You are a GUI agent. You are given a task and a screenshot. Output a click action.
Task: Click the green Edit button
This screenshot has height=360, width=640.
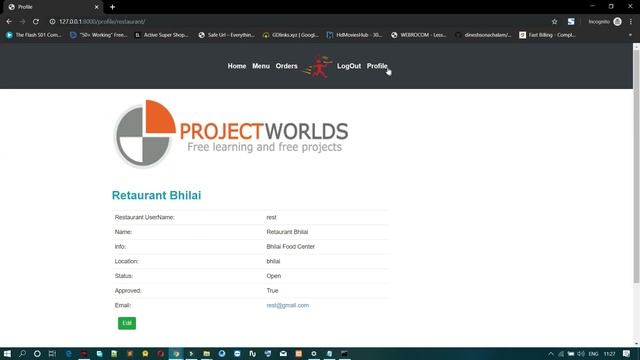(x=127, y=323)
